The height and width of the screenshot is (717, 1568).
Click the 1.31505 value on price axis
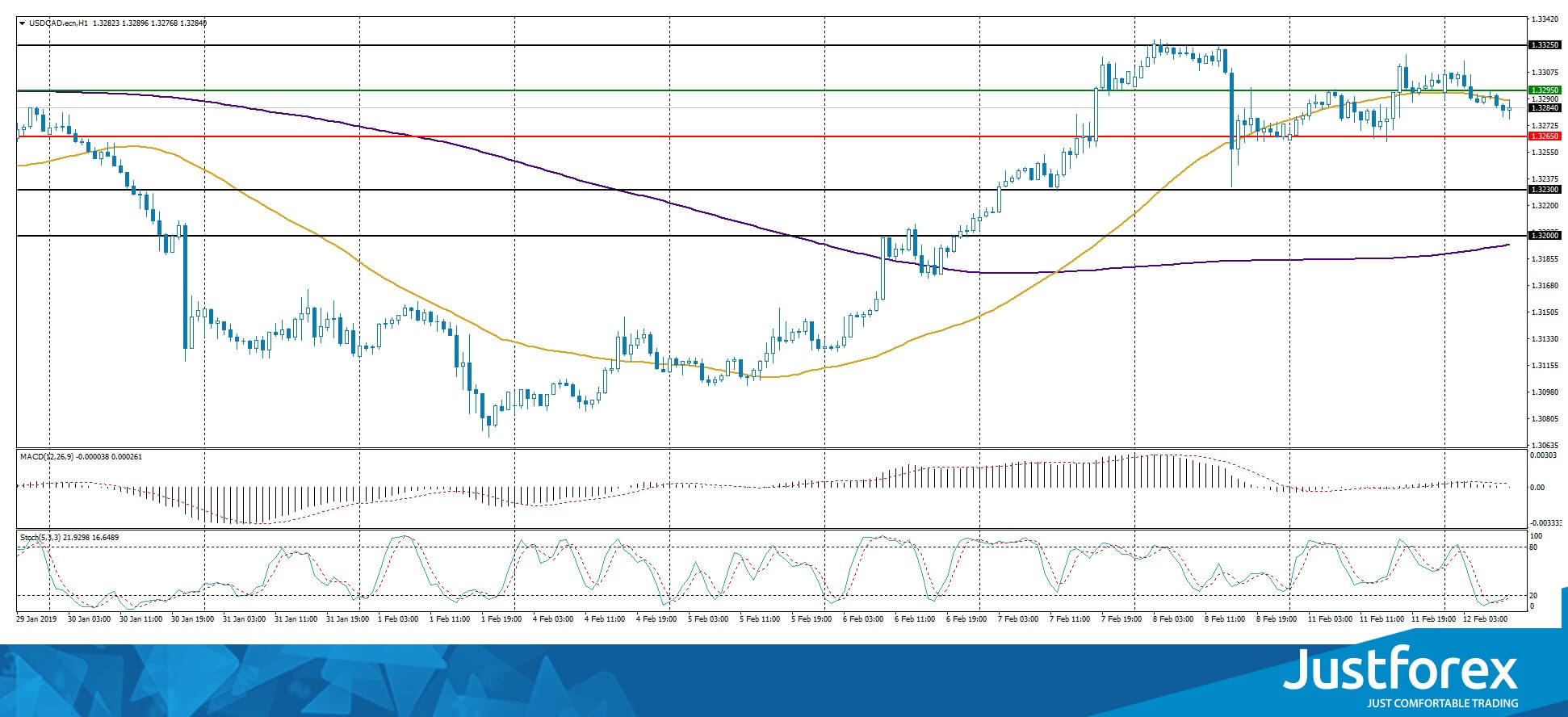click(1545, 312)
